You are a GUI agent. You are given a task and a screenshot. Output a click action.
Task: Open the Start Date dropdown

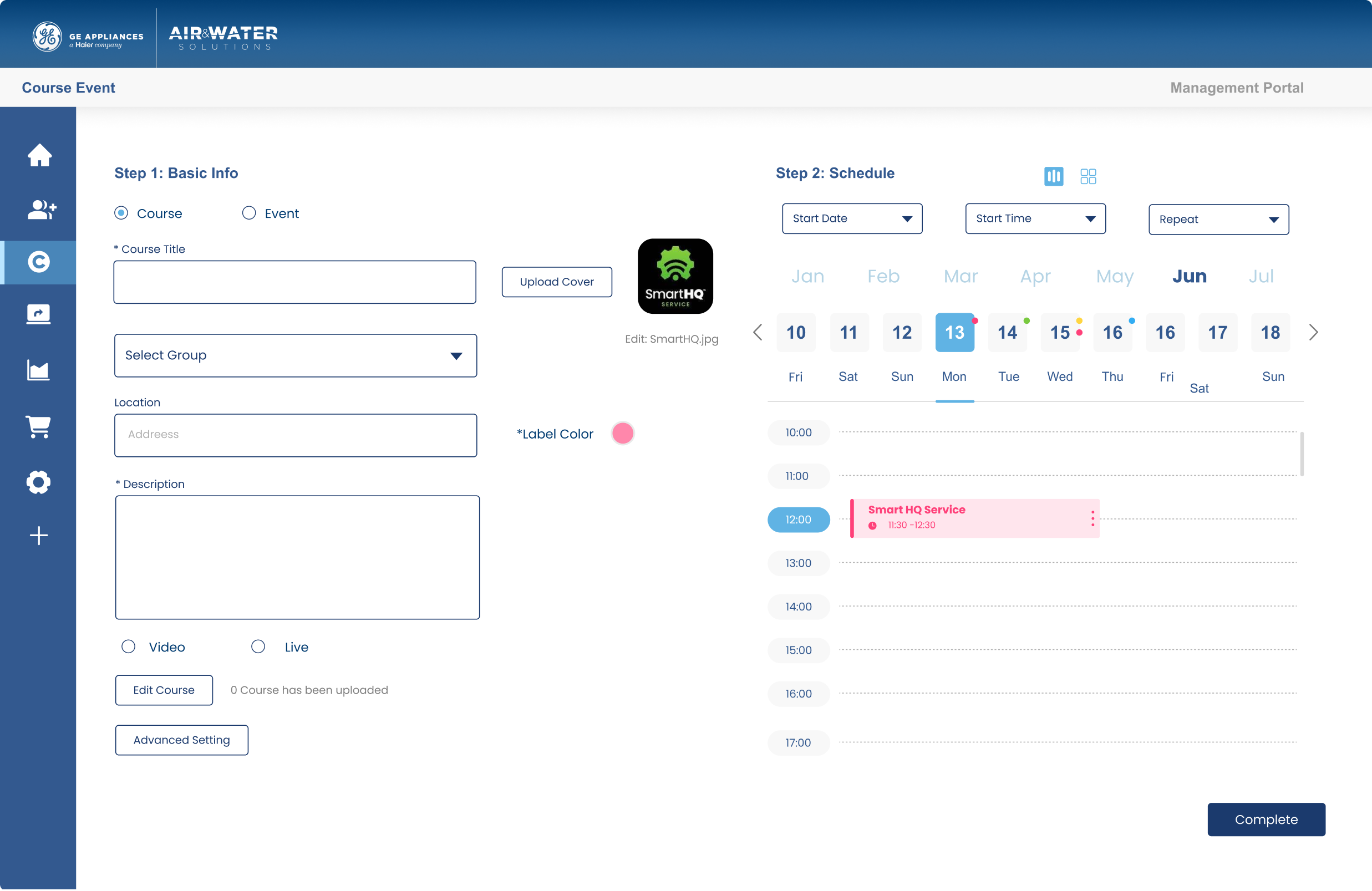(x=851, y=218)
